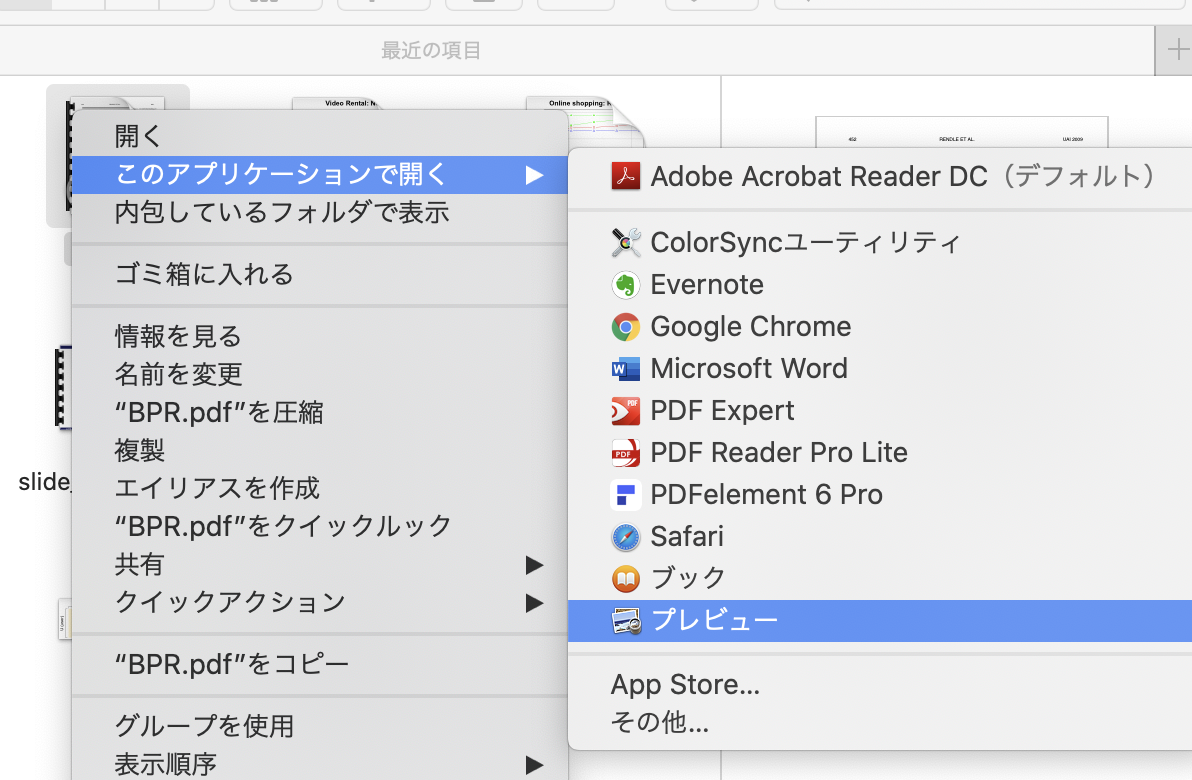The image size is (1192, 780).
Task: Pick ブック label from app list
Action: point(689,579)
